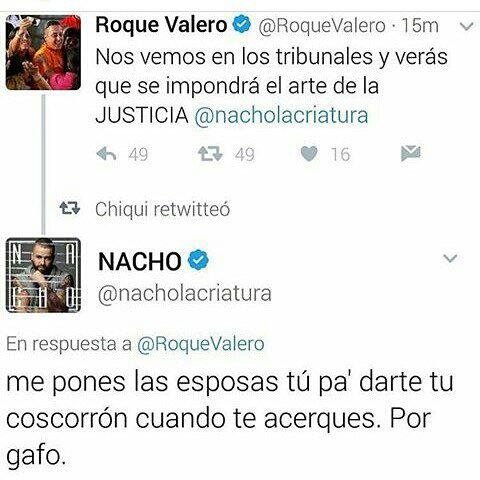
Task: Click Chiqui retwitteó label
Action: [163, 209]
